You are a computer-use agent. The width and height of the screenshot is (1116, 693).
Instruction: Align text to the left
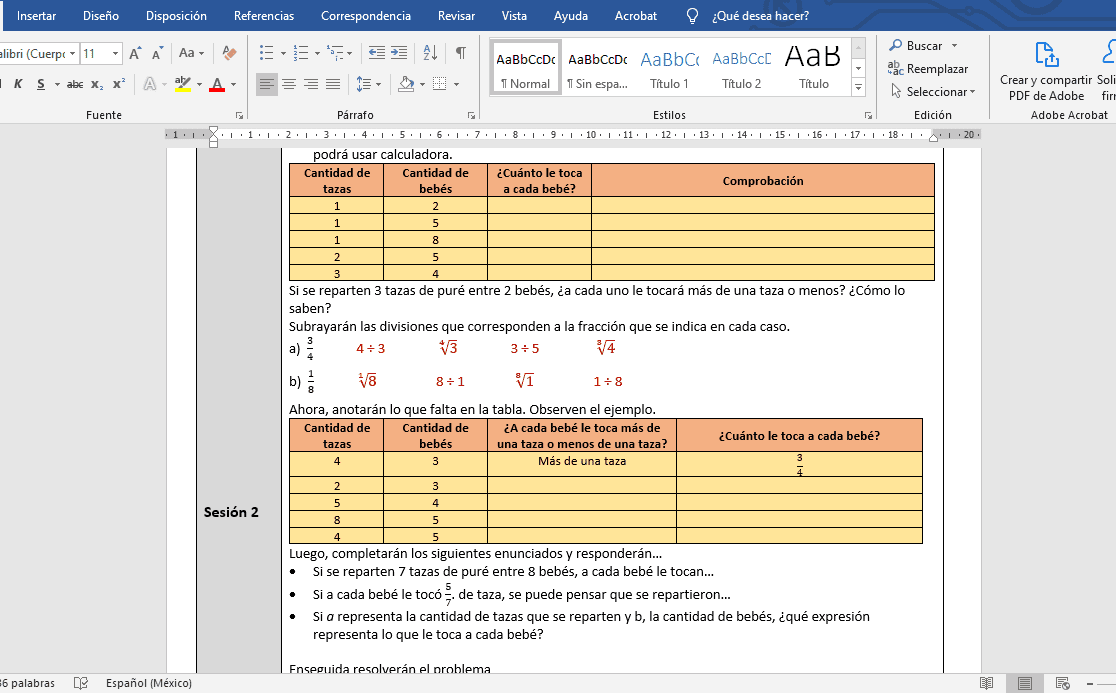tap(266, 84)
